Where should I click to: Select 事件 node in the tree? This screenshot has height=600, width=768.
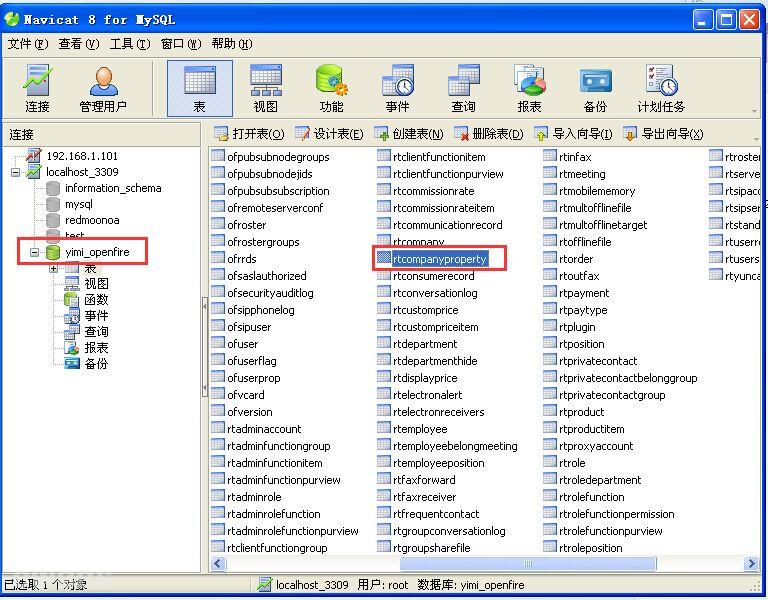point(96,316)
